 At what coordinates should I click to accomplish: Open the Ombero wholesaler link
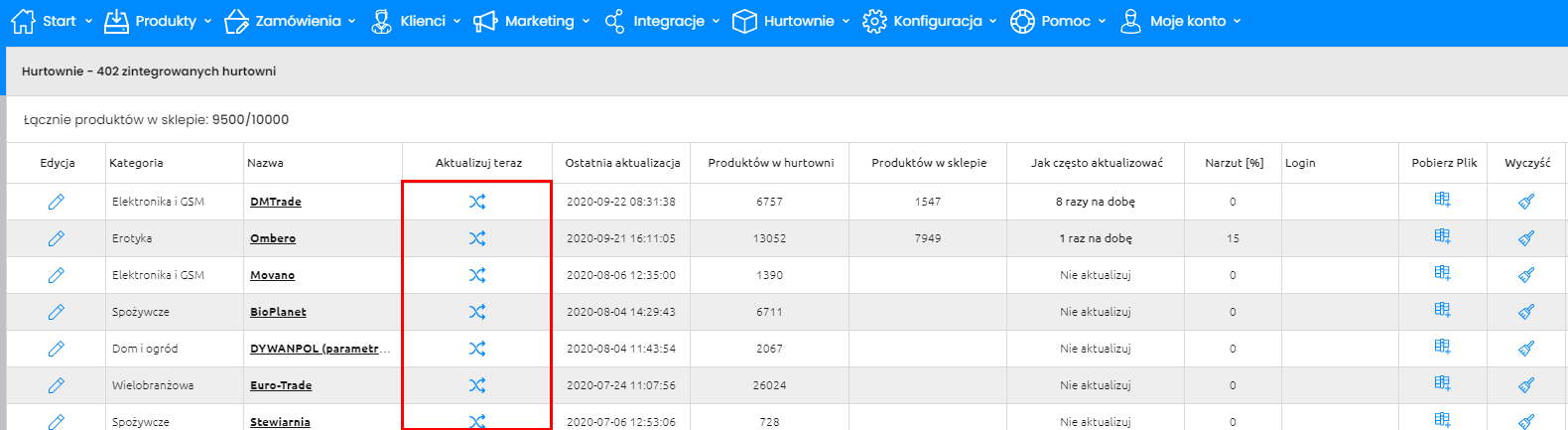tap(273, 238)
